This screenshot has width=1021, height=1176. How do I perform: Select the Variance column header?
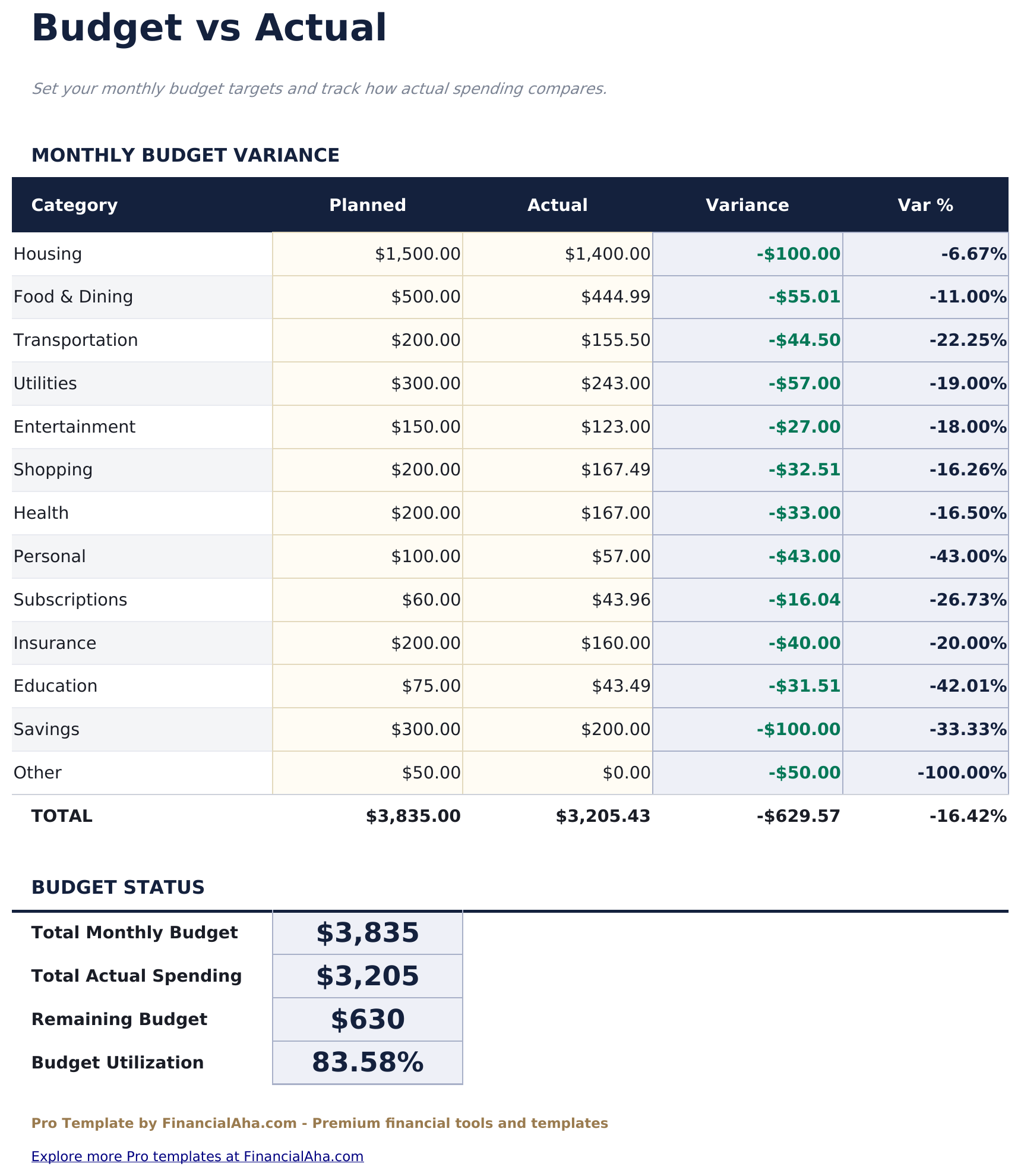[x=747, y=204]
